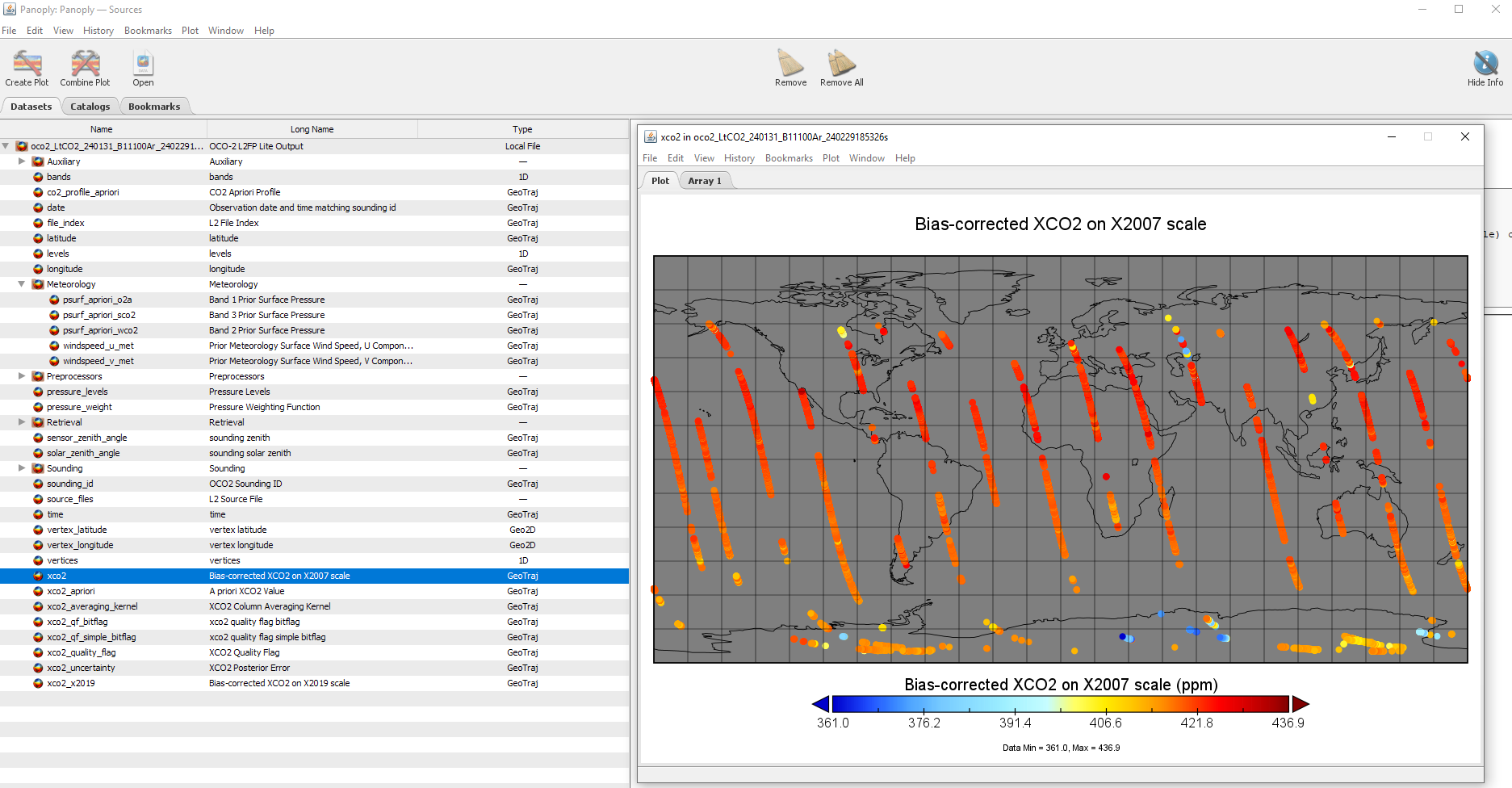Open the Plot menu in xco2 plot window

831,158
